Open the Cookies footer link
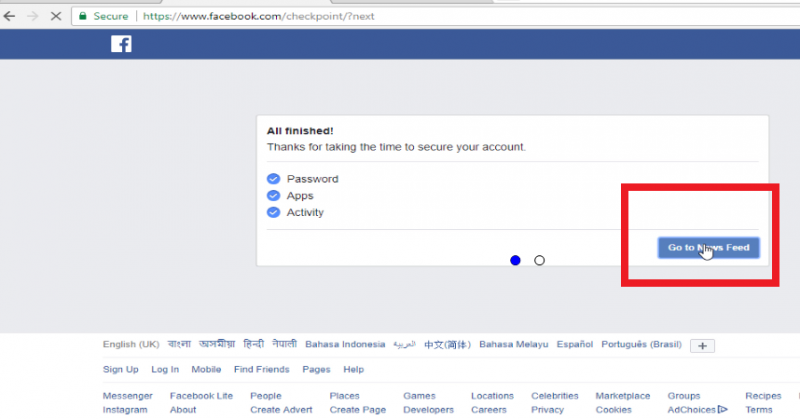 pos(614,409)
